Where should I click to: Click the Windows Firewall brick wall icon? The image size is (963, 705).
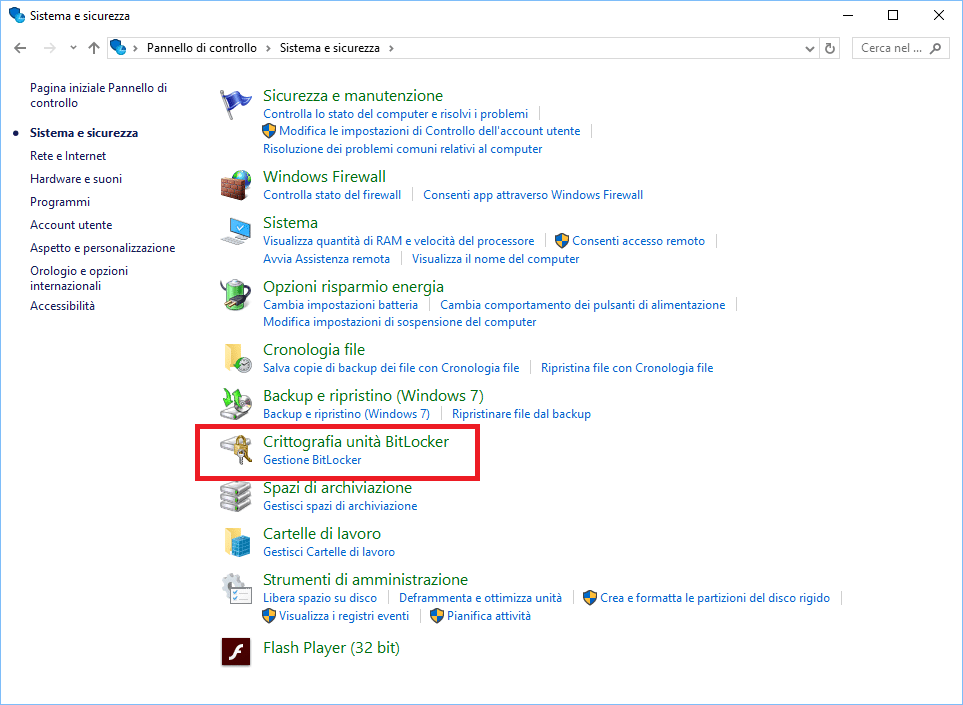(236, 185)
